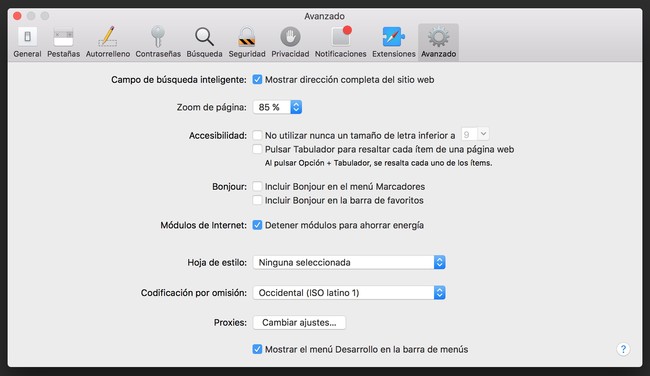Enable Incluir Bonjour en el menú Marcadores
Screen dimensions: 650x376
coord(257,187)
